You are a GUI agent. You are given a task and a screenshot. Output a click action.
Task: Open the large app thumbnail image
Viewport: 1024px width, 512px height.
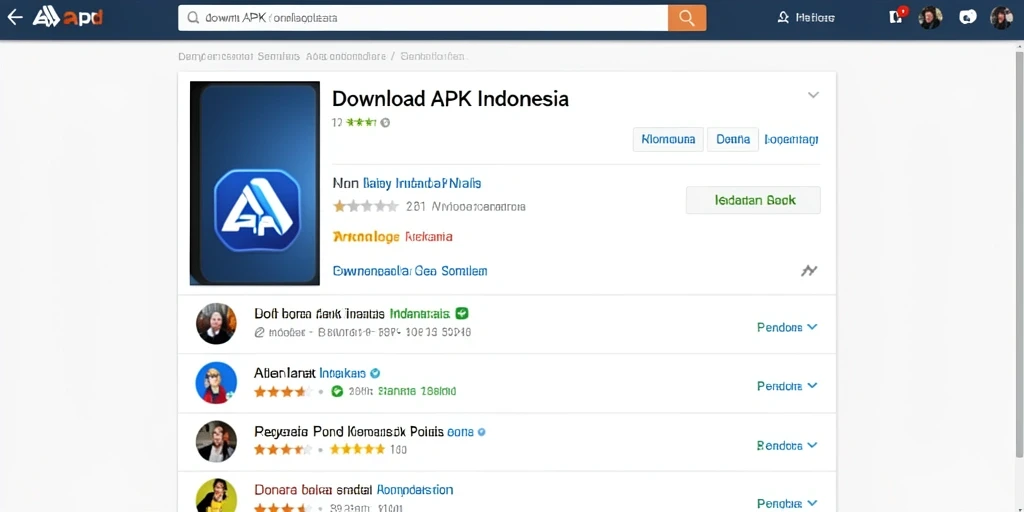click(x=255, y=183)
